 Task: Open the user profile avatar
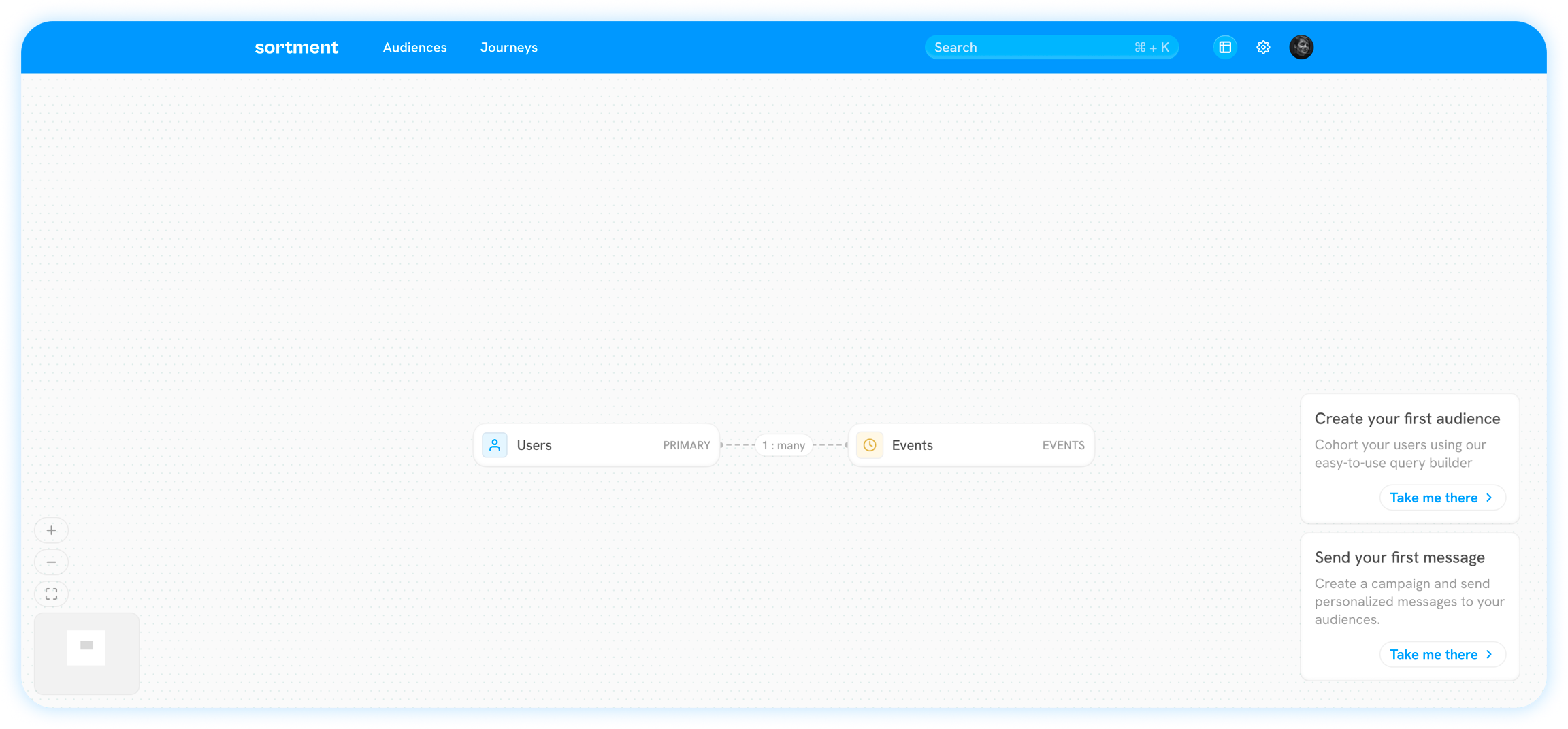pyautogui.click(x=1301, y=47)
